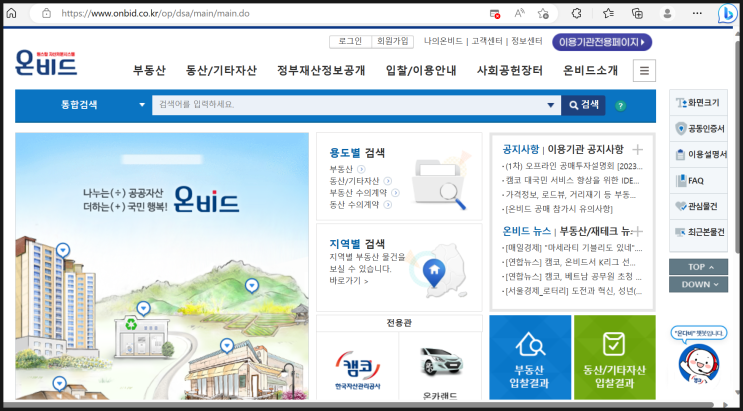Switch to 이용기관 공지사항 tab
The image size is (743, 411).
coord(586,149)
